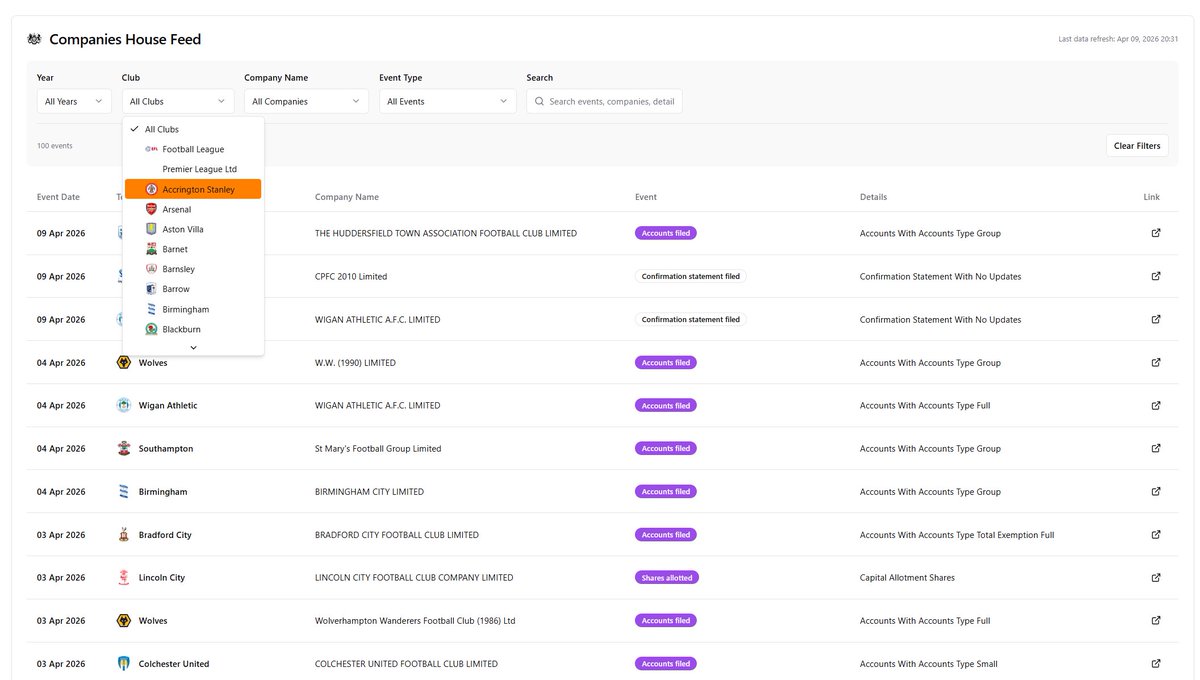The width and height of the screenshot is (1200, 680).
Task: Choose Arsenal from the club list
Action: 193,209
